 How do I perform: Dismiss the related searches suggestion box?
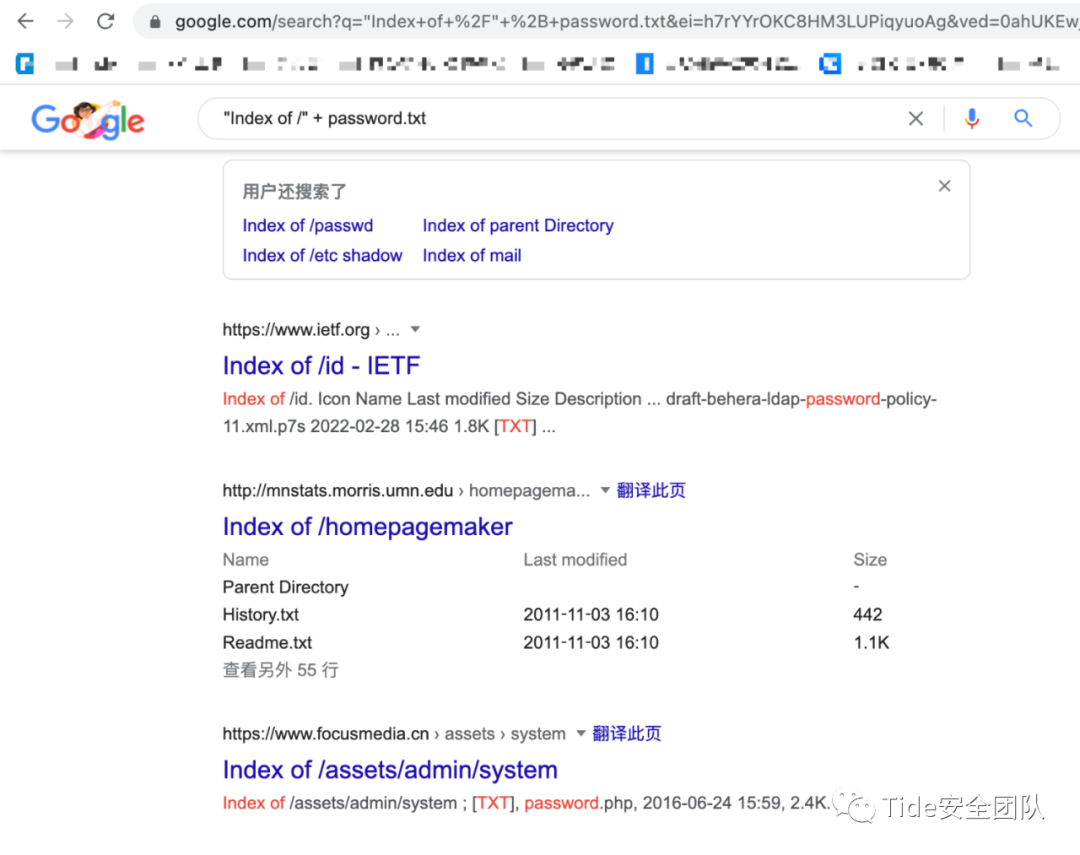(x=944, y=185)
